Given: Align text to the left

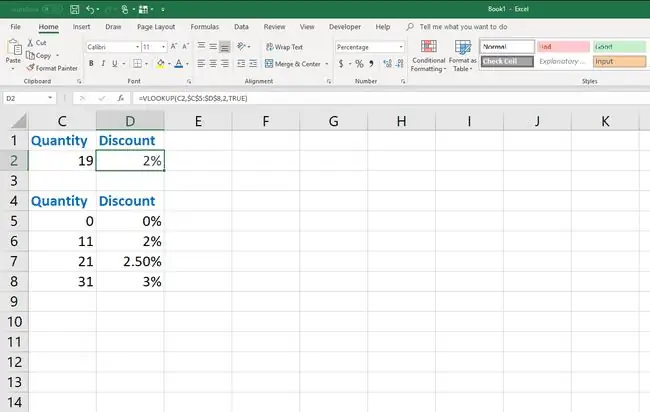Looking at the screenshot, I should (201, 63).
